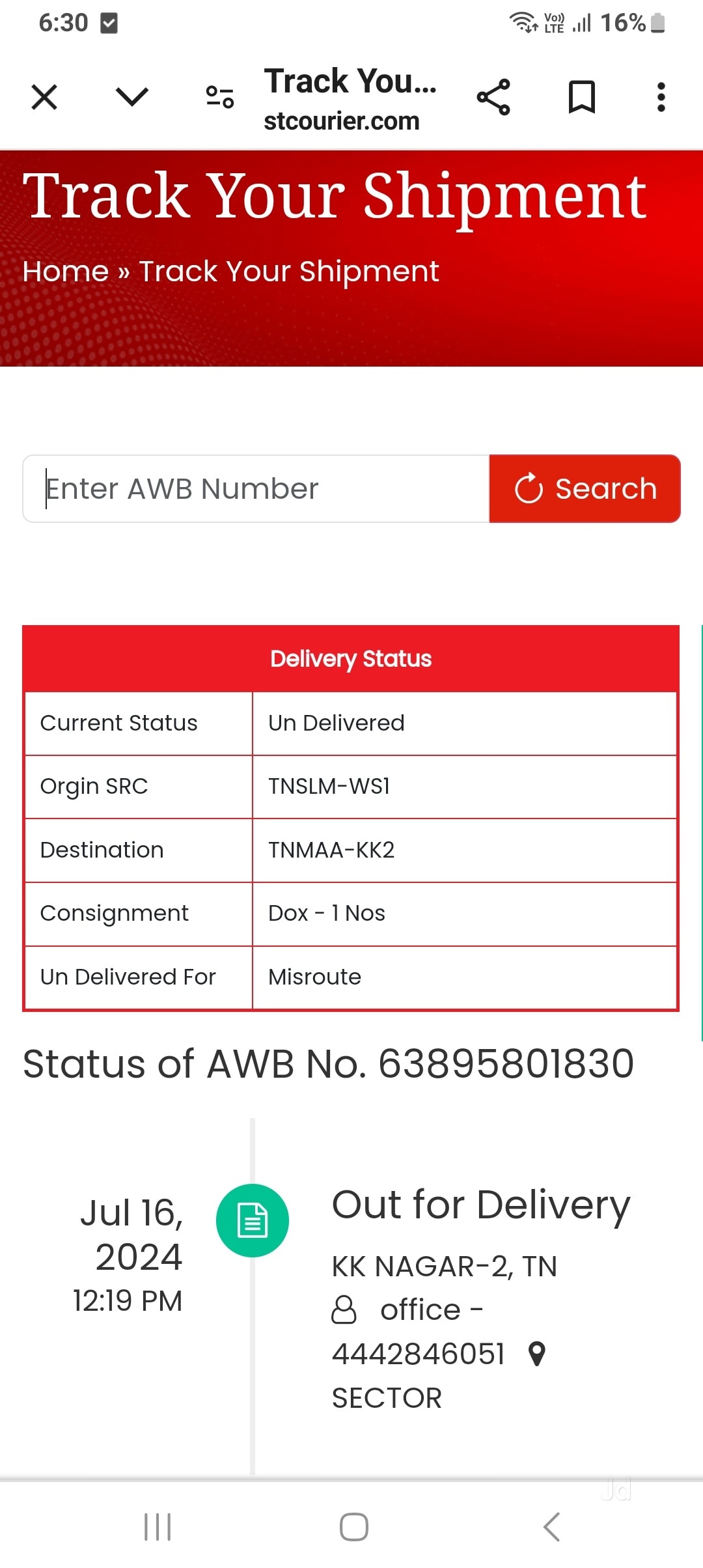Tap the Android back arrow

pyautogui.click(x=551, y=1527)
